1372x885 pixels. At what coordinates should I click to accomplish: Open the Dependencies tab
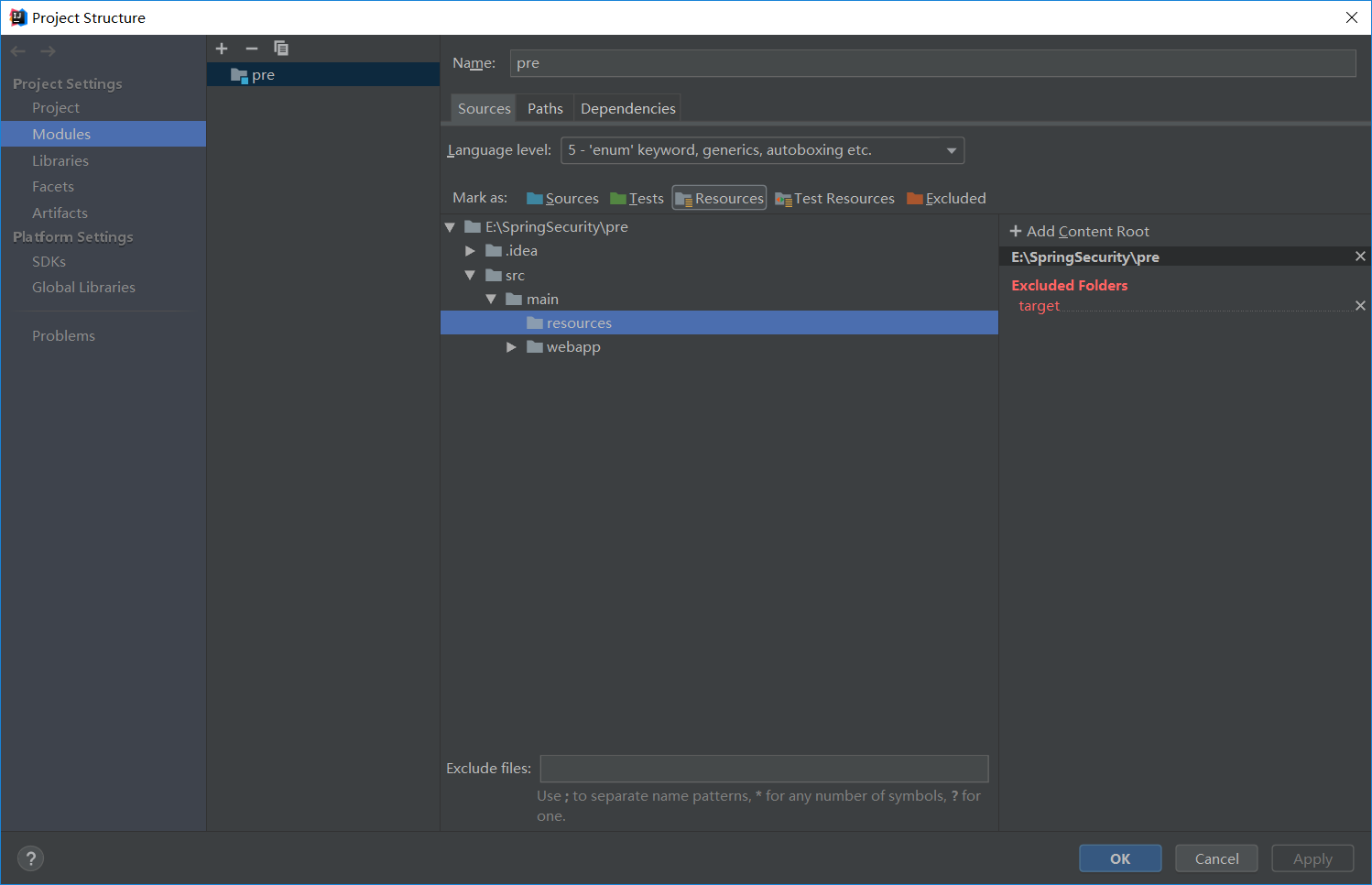click(627, 107)
